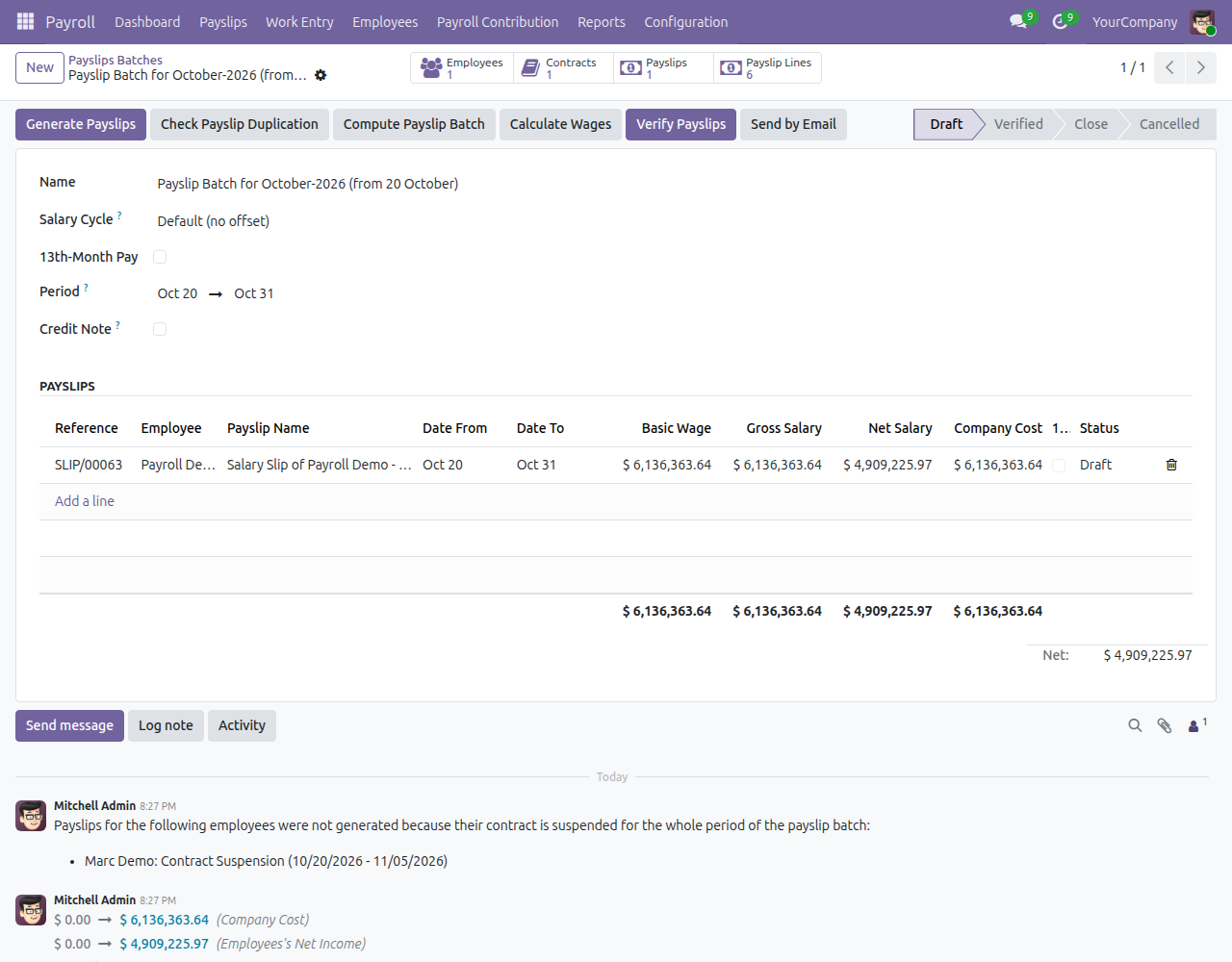Search messages with magnifier icon in chatter
The height and width of the screenshot is (962, 1232).
click(1135, 725)
